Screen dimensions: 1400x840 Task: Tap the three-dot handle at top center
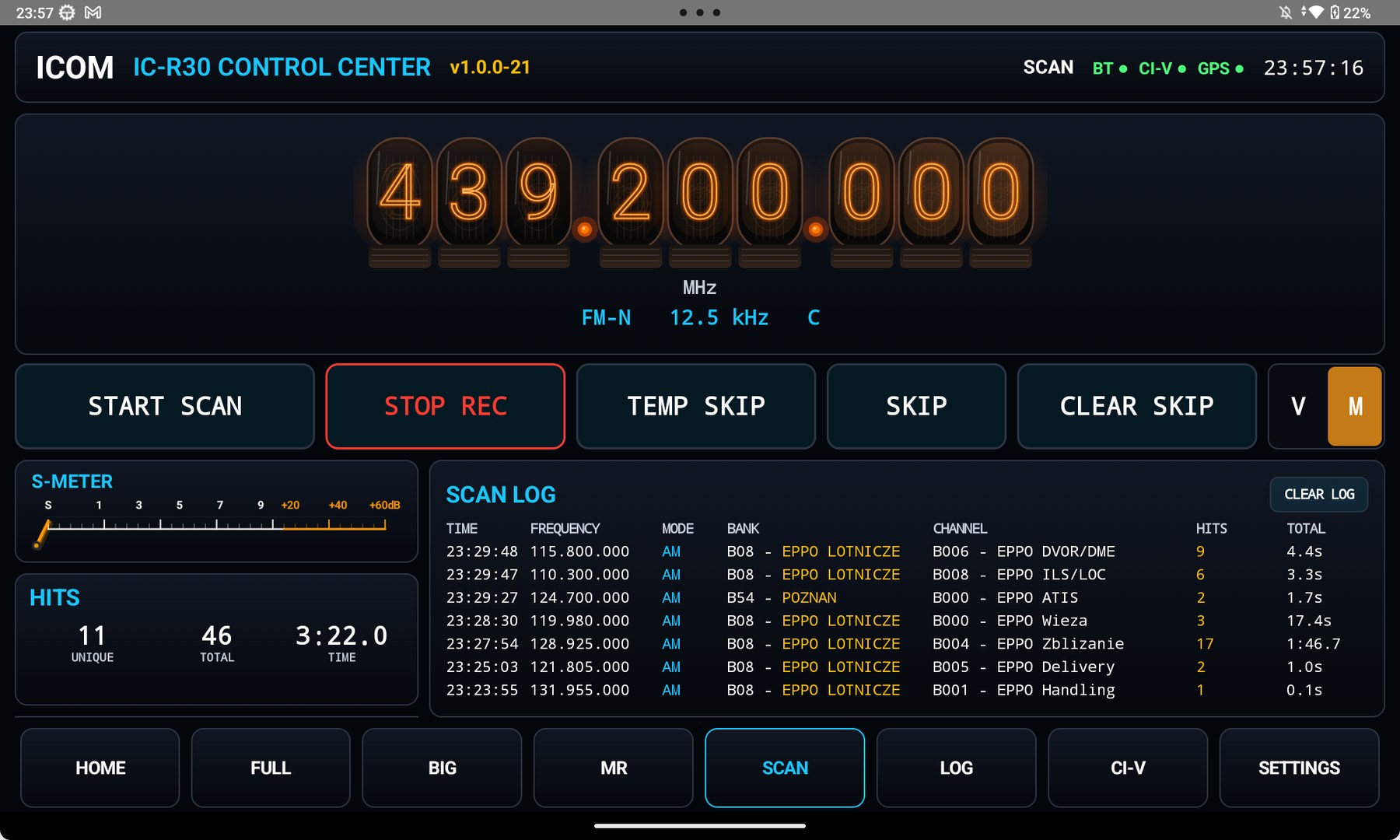tap(700, 12)
